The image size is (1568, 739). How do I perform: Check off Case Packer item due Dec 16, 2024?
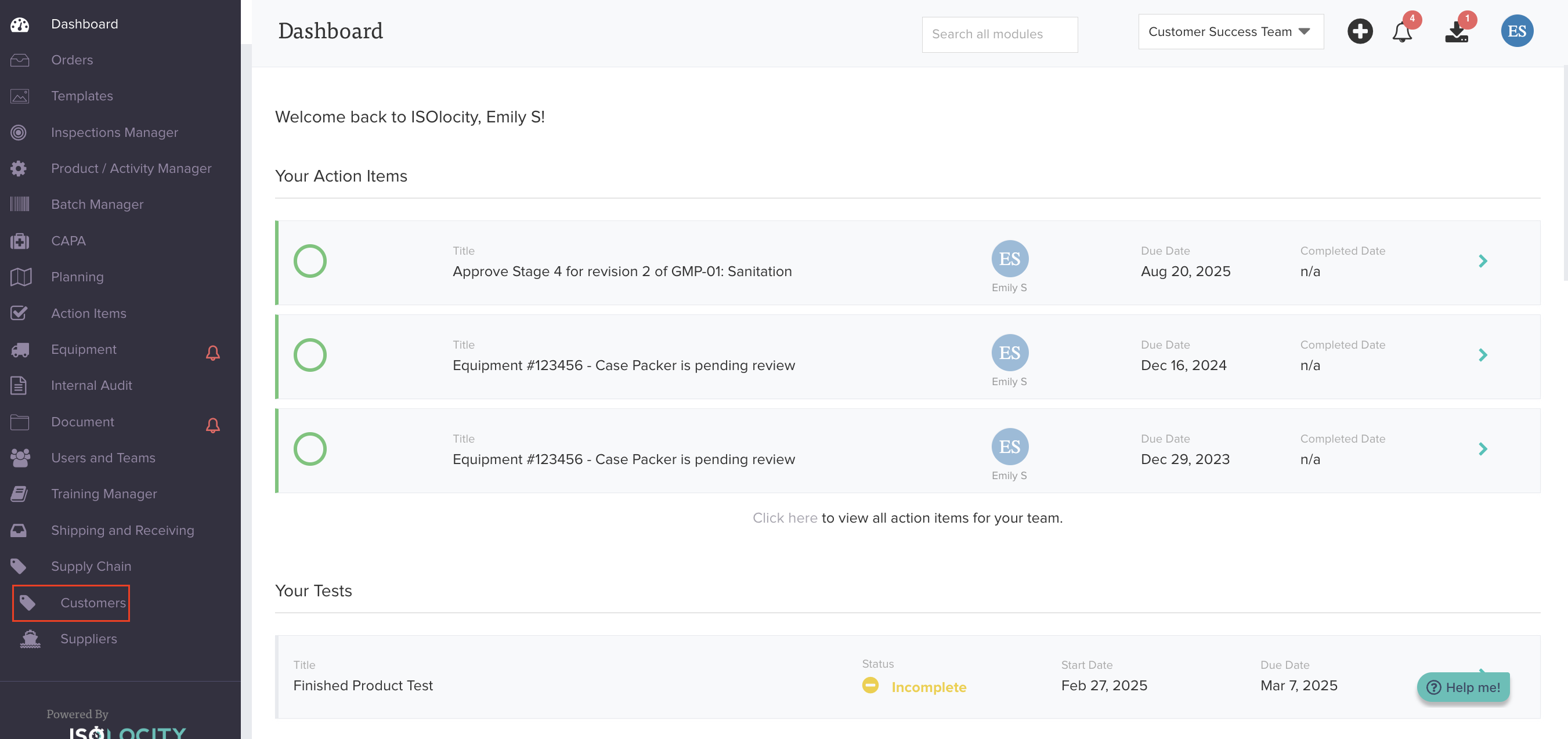[310, 355]
